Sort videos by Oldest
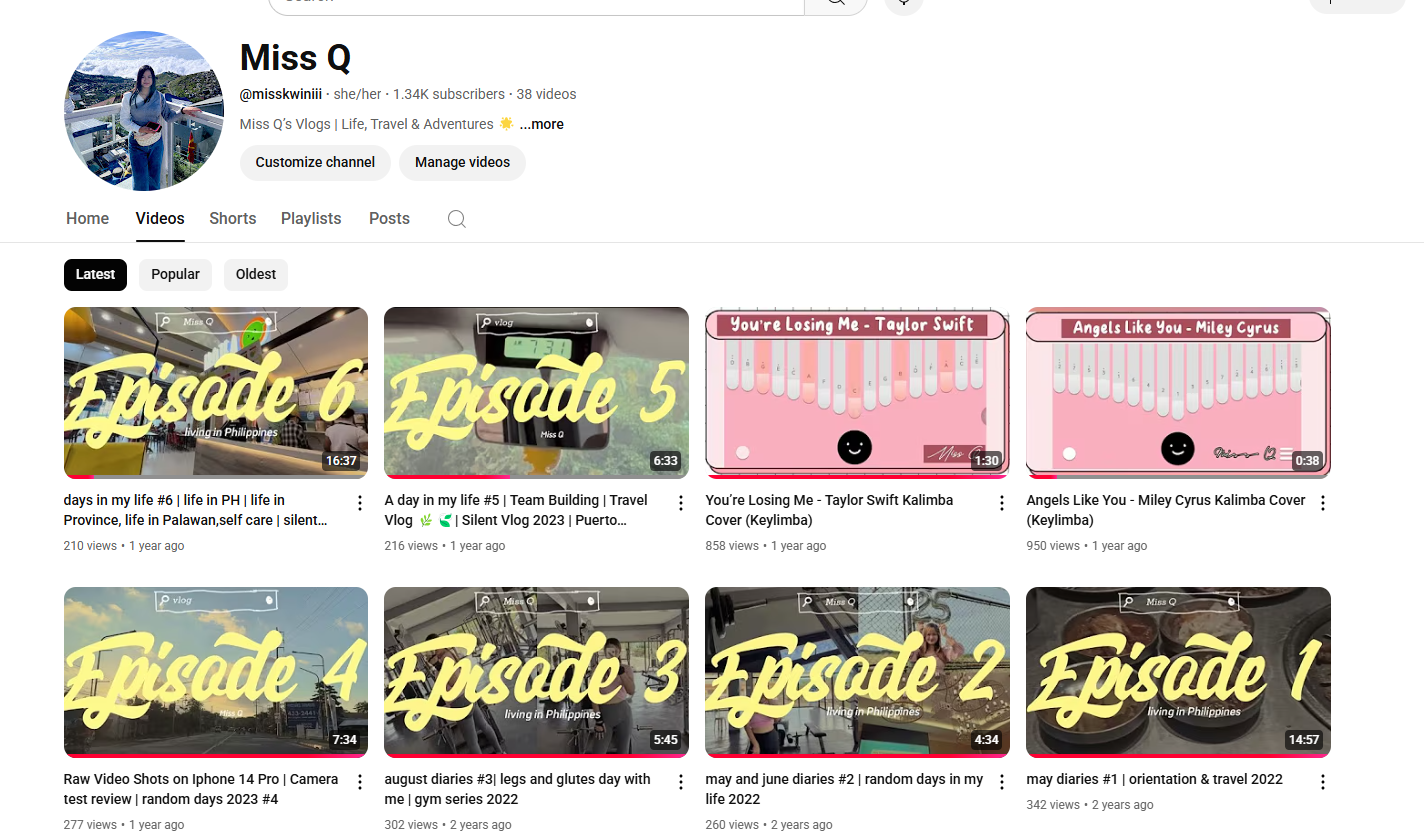This screenshot has height=838, width=1424. [x=256, y=274]
